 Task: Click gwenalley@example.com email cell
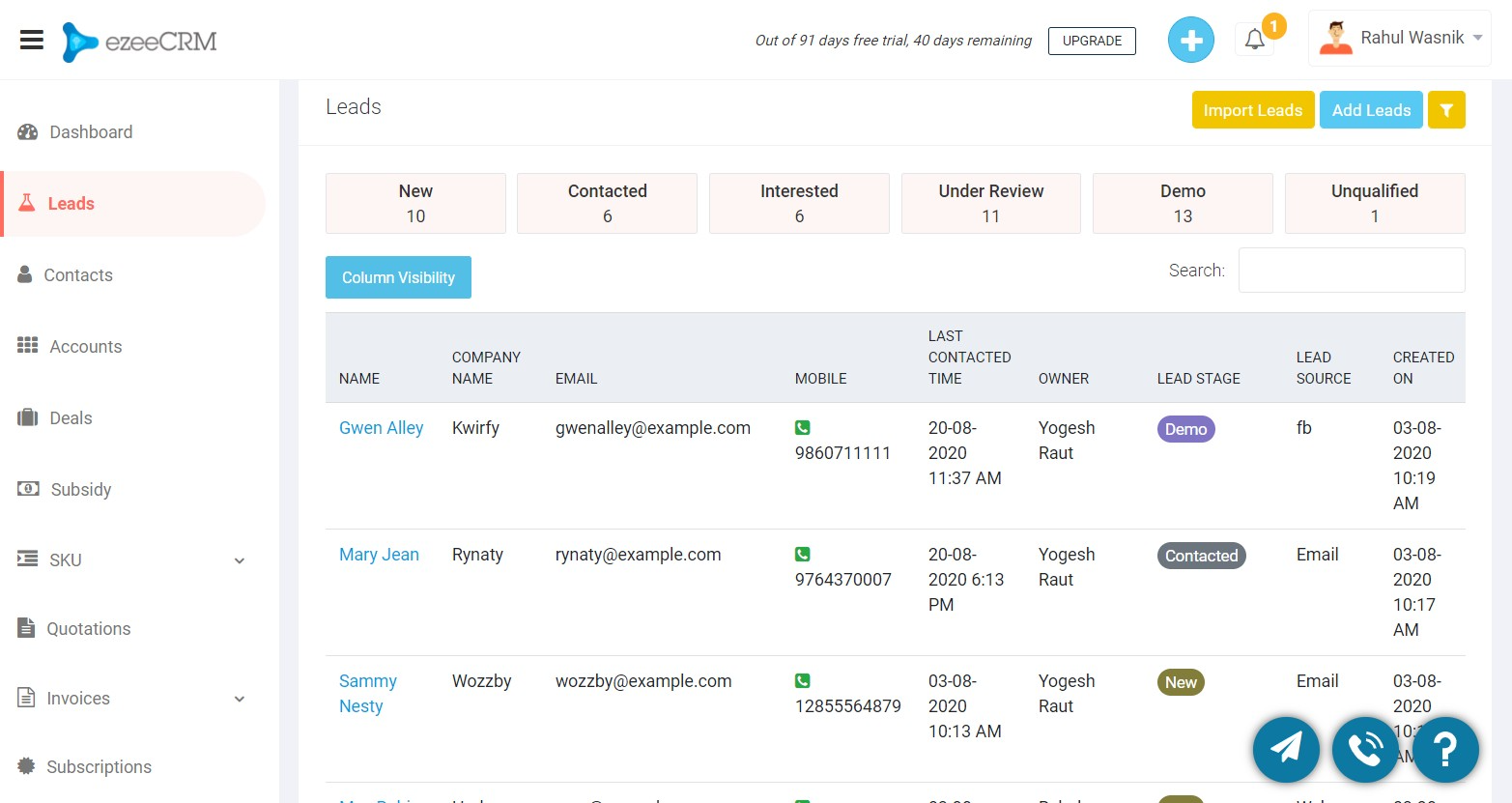pyautogui.click(x=652, y=428)
